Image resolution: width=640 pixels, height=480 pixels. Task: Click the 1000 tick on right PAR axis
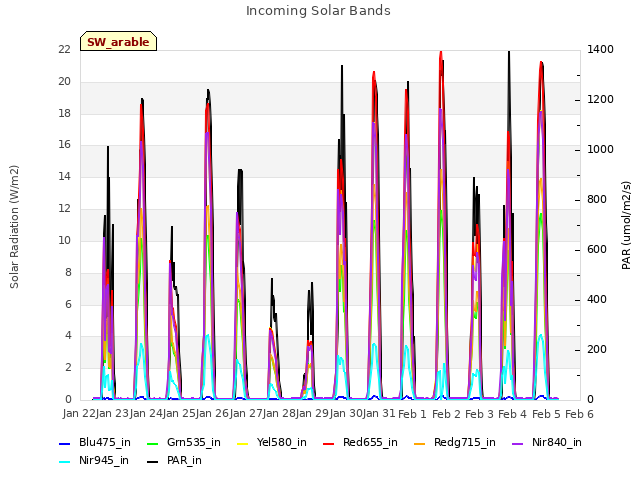600,149
